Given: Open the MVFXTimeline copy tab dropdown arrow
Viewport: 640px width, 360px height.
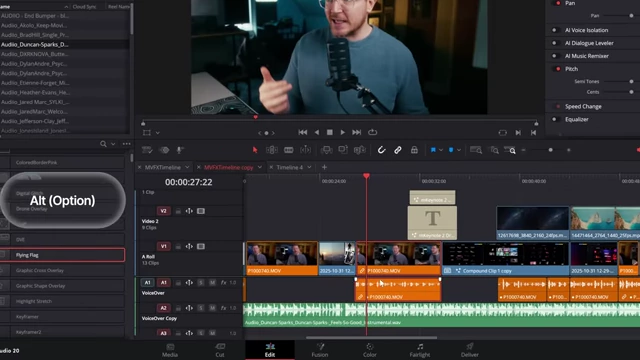Looking at the screenshot, I should pyautogui.click(x=260, y=167).
